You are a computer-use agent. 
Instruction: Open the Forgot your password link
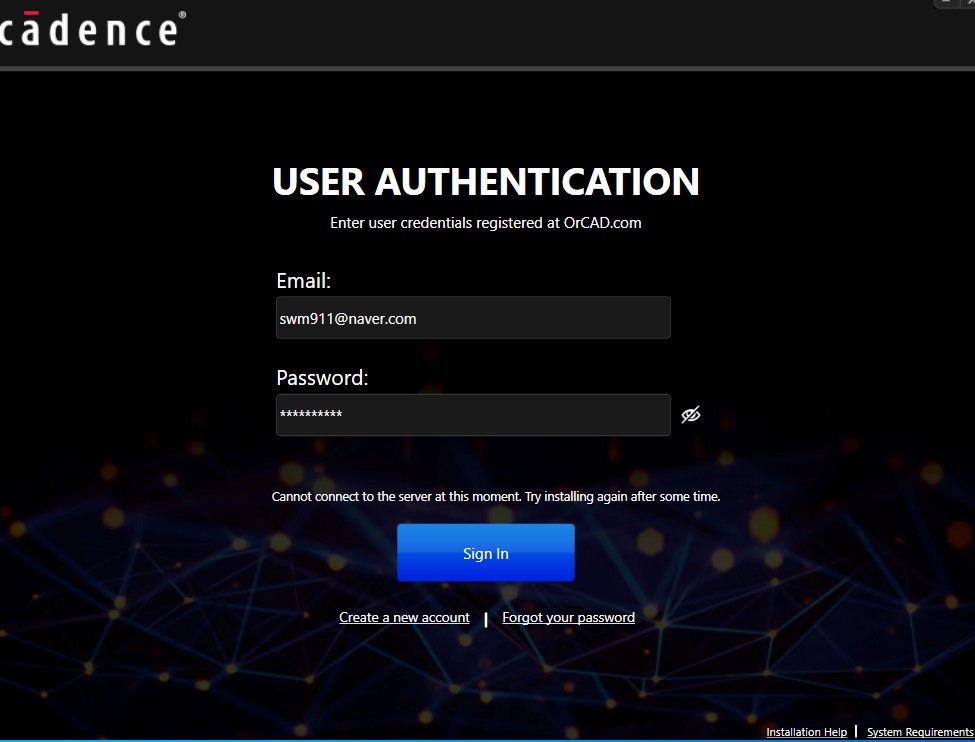tap(568, 618)
